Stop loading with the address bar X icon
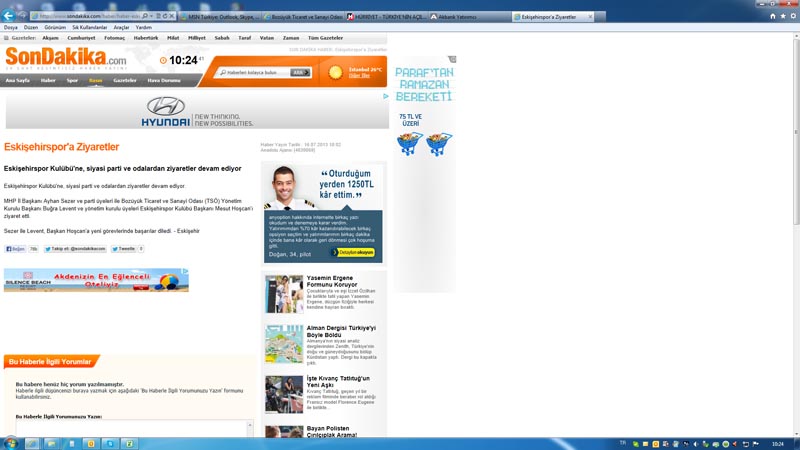 coord(171,16)
